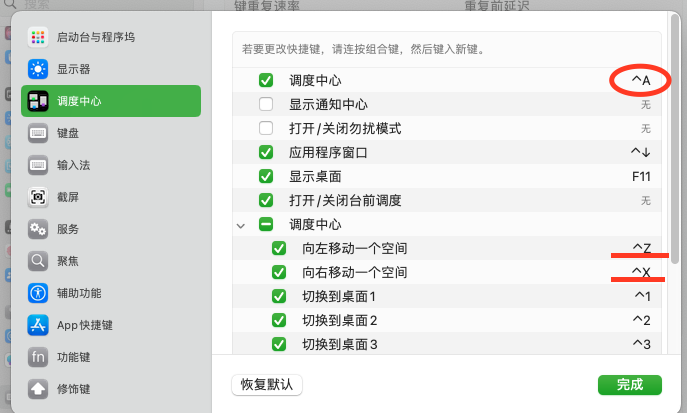Uncheck the Show Desktop shortcut checkbox
Screen dimensions: 687x413
266,176
